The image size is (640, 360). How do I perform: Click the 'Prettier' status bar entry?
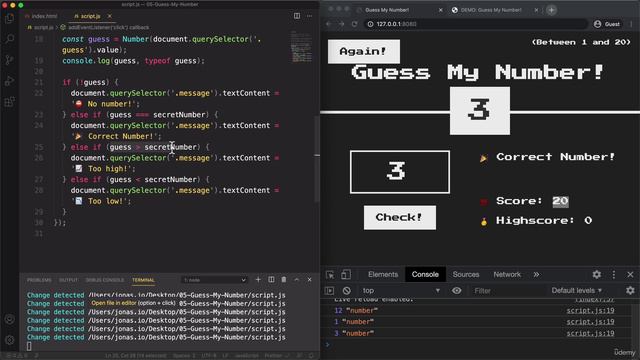(x=276, y=356)
